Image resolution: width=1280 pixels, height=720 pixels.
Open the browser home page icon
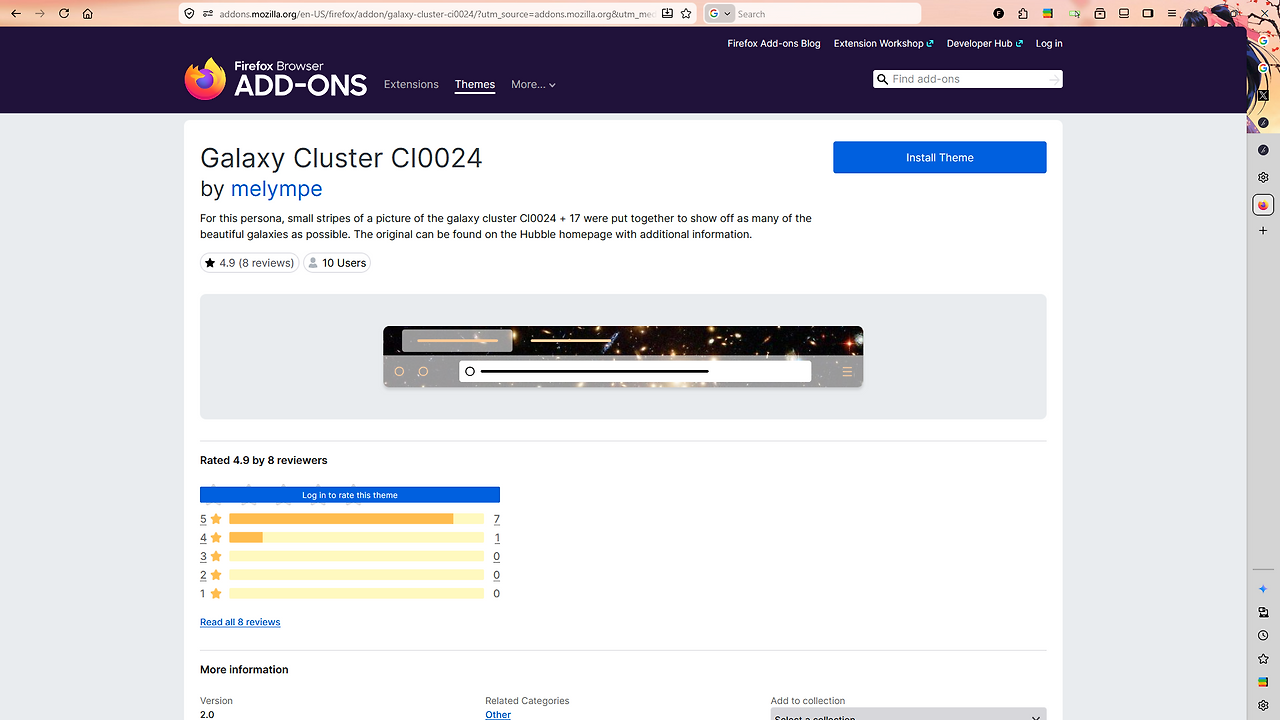click(x=87, y=14)
